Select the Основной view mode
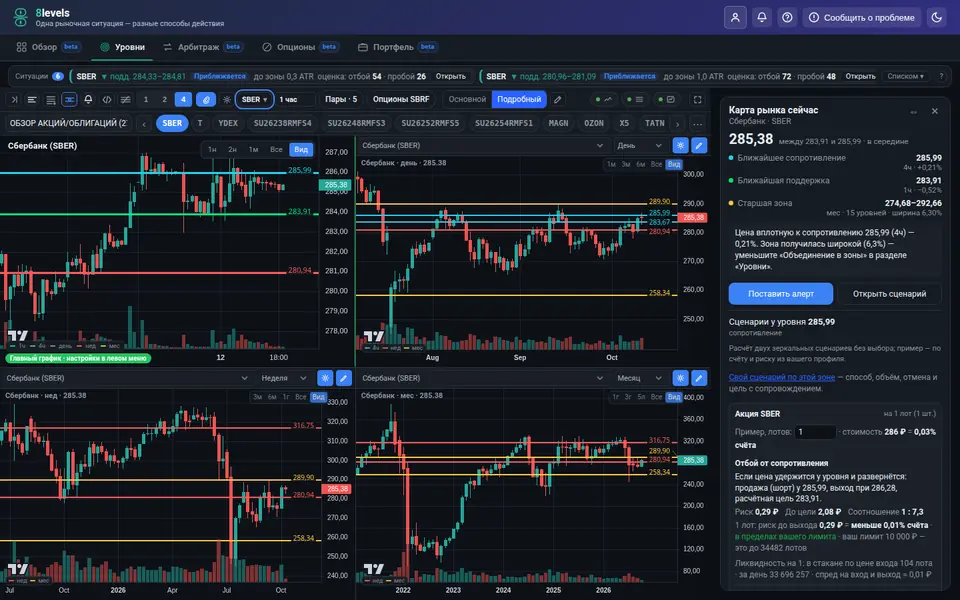Viewport: 960px width, 600px height. (x=467, y=99)
